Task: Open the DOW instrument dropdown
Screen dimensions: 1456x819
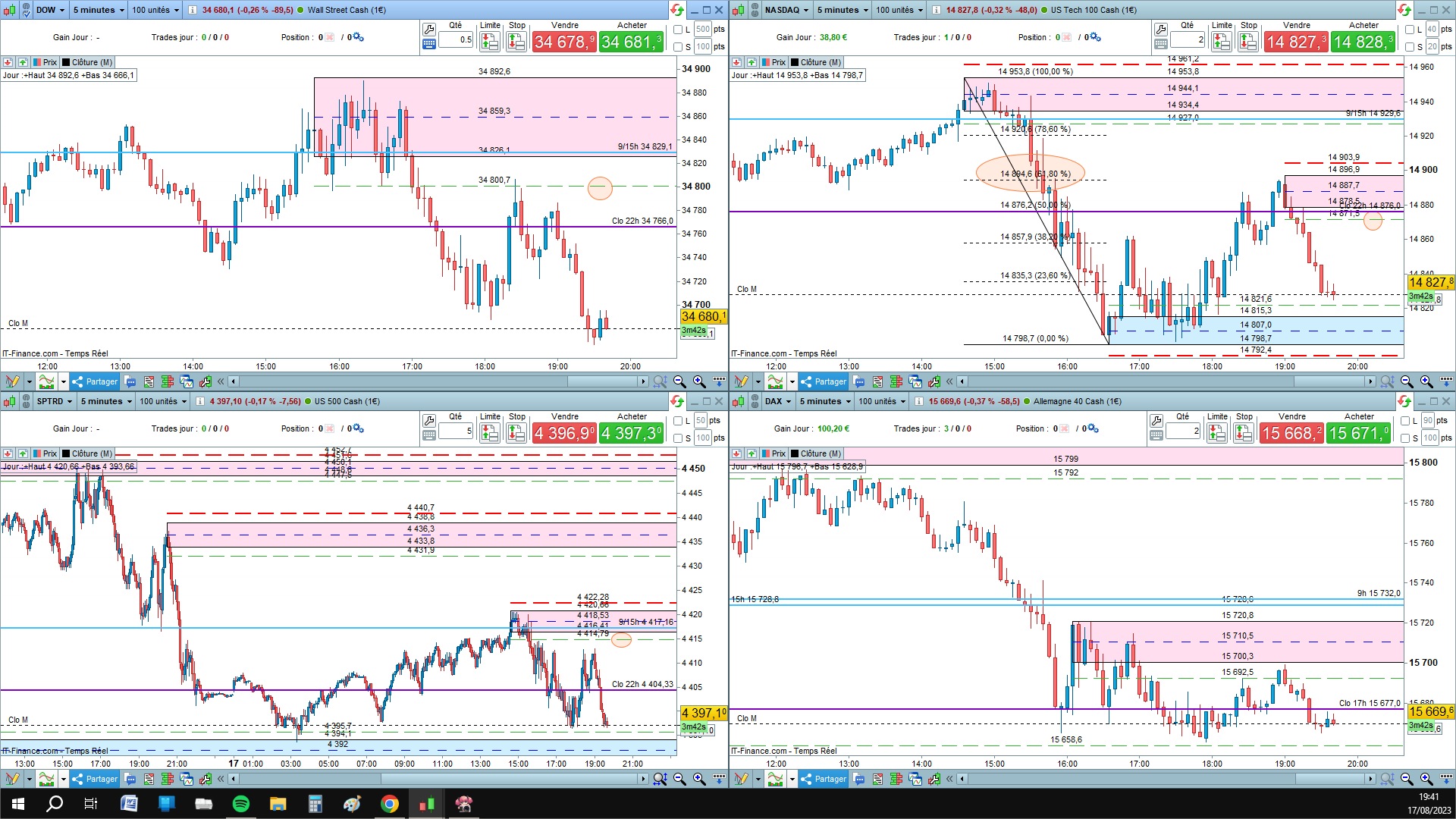Action: [50, 10]
